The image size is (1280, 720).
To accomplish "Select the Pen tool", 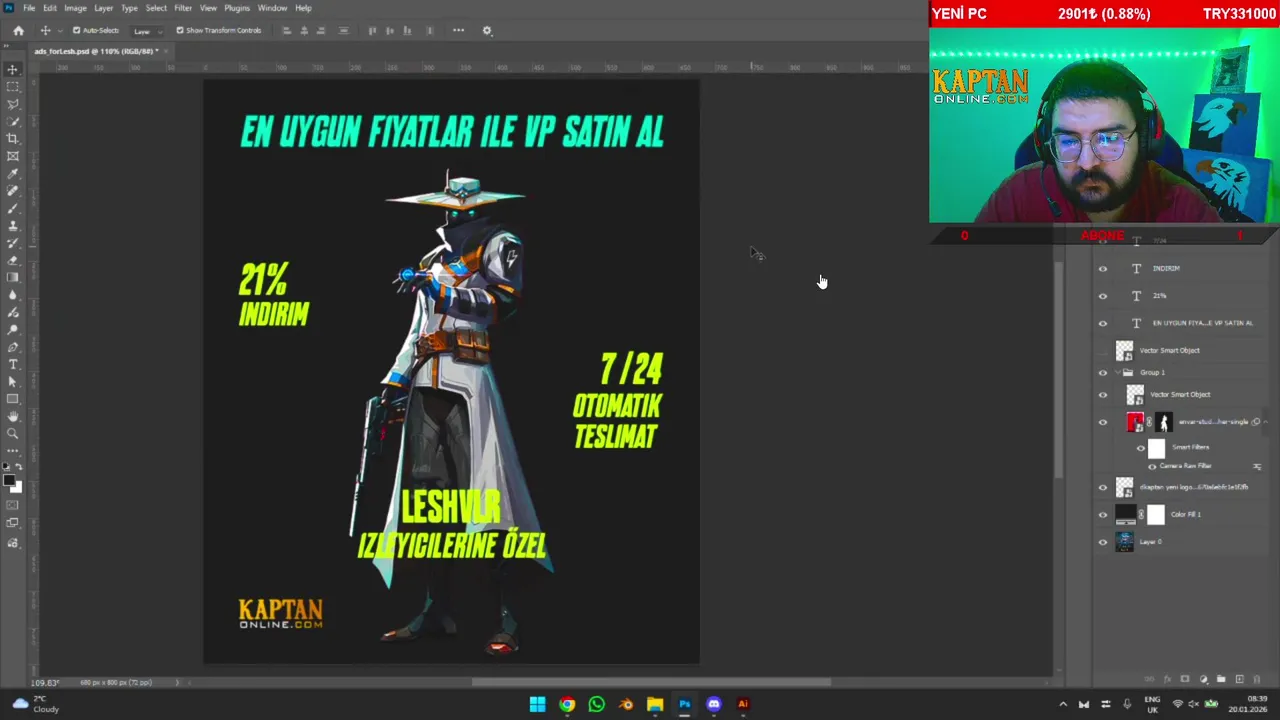I will (x=13, y=347).
